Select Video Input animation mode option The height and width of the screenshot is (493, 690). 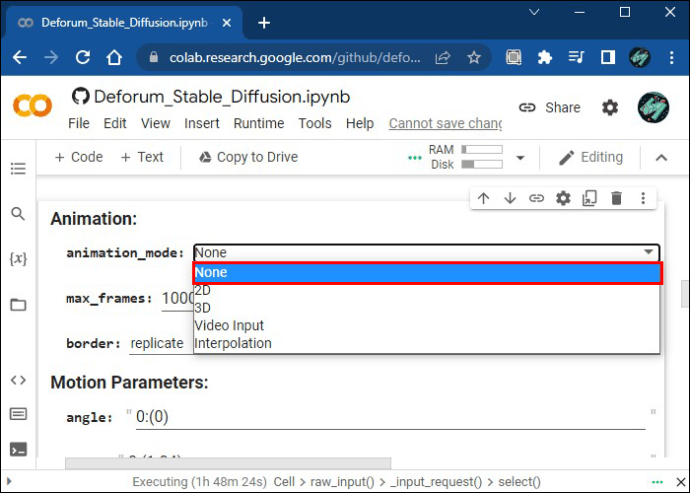point(427,326)
